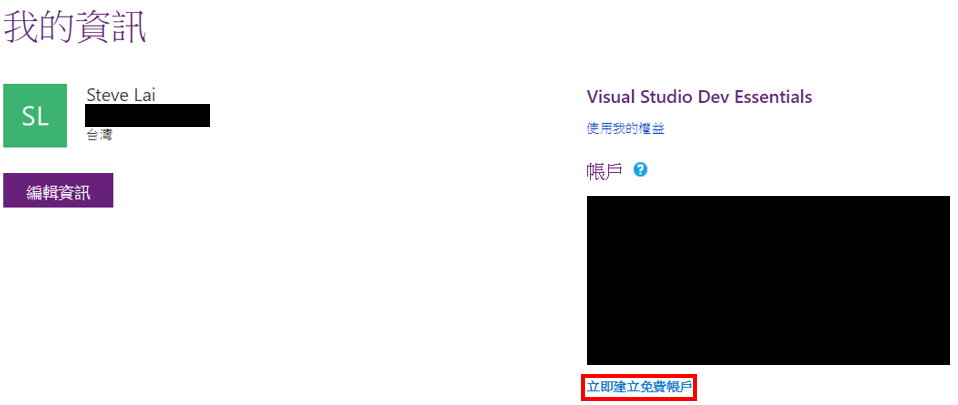This screenshot has height=405, width=958.
Task: Open the 使用我的權益 link
Action: pos(626,129)
